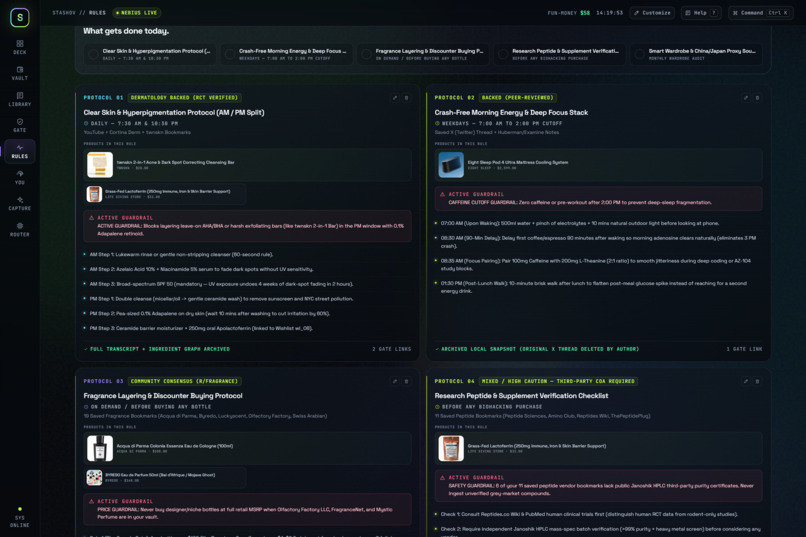The height and width of the screenshot is (537, 806).
Task: Click Sys Online status indicator
Action: click(x=20, y=517)
